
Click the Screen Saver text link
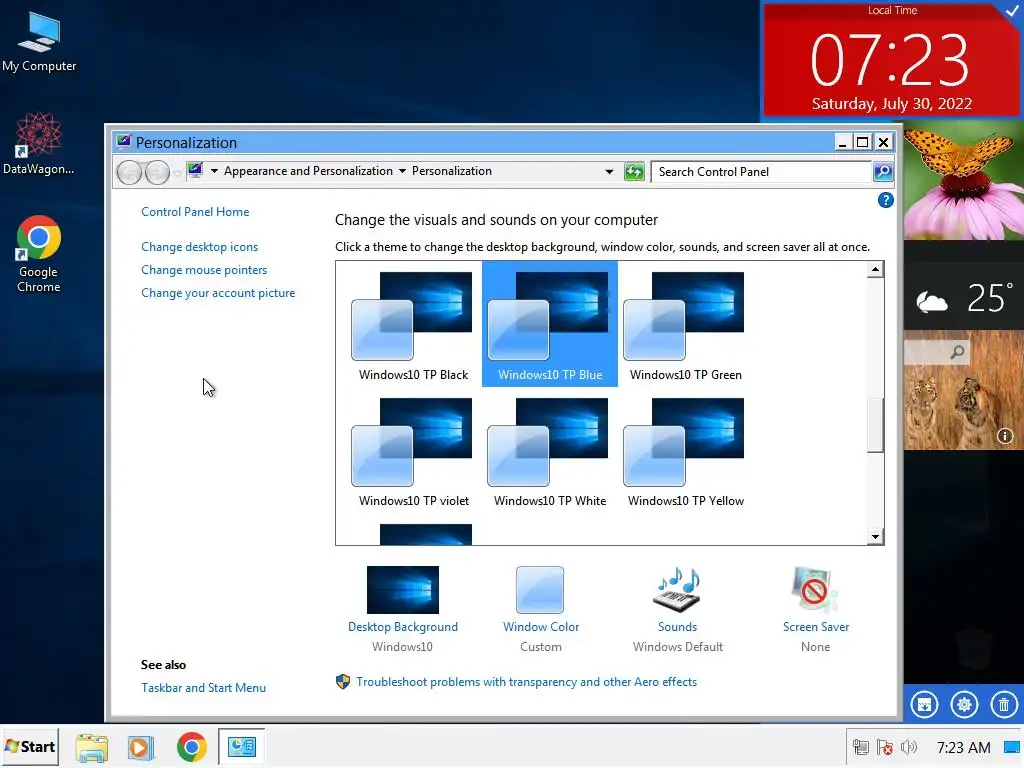click(816, 627)
